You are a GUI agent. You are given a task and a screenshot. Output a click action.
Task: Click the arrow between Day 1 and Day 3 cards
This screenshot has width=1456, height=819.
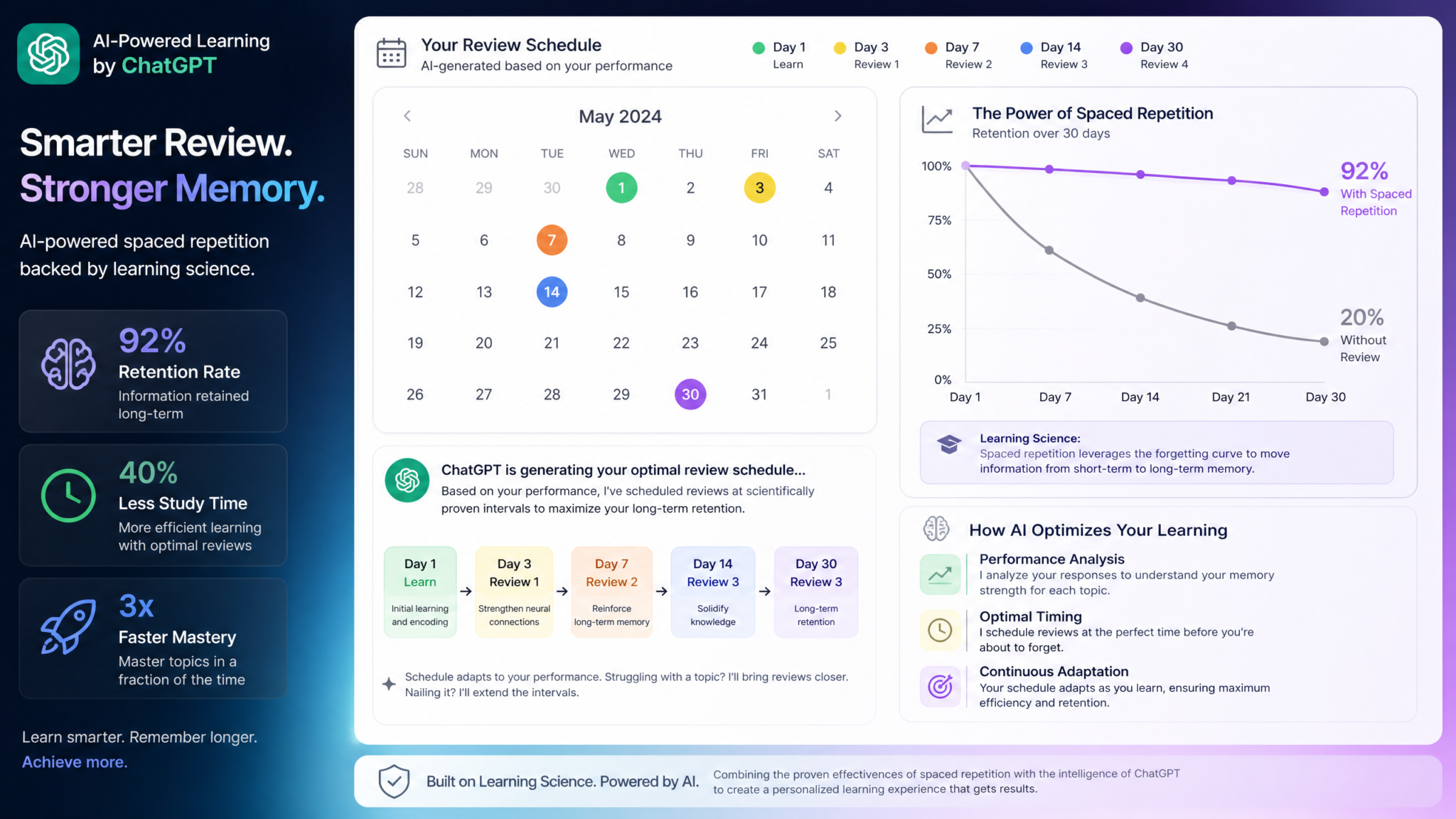(466, 591)
